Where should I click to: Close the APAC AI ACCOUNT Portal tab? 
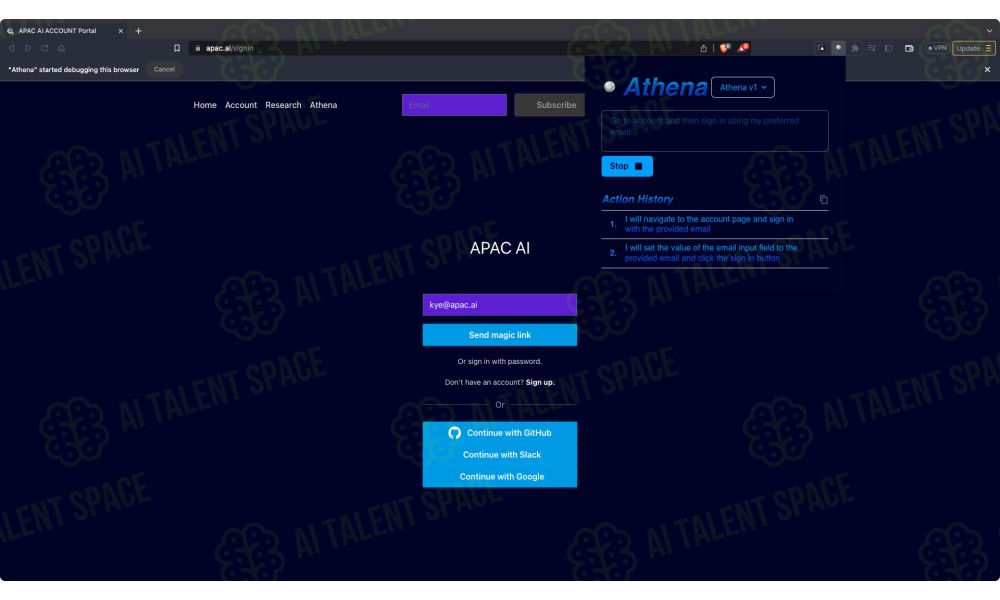(121, 31)
